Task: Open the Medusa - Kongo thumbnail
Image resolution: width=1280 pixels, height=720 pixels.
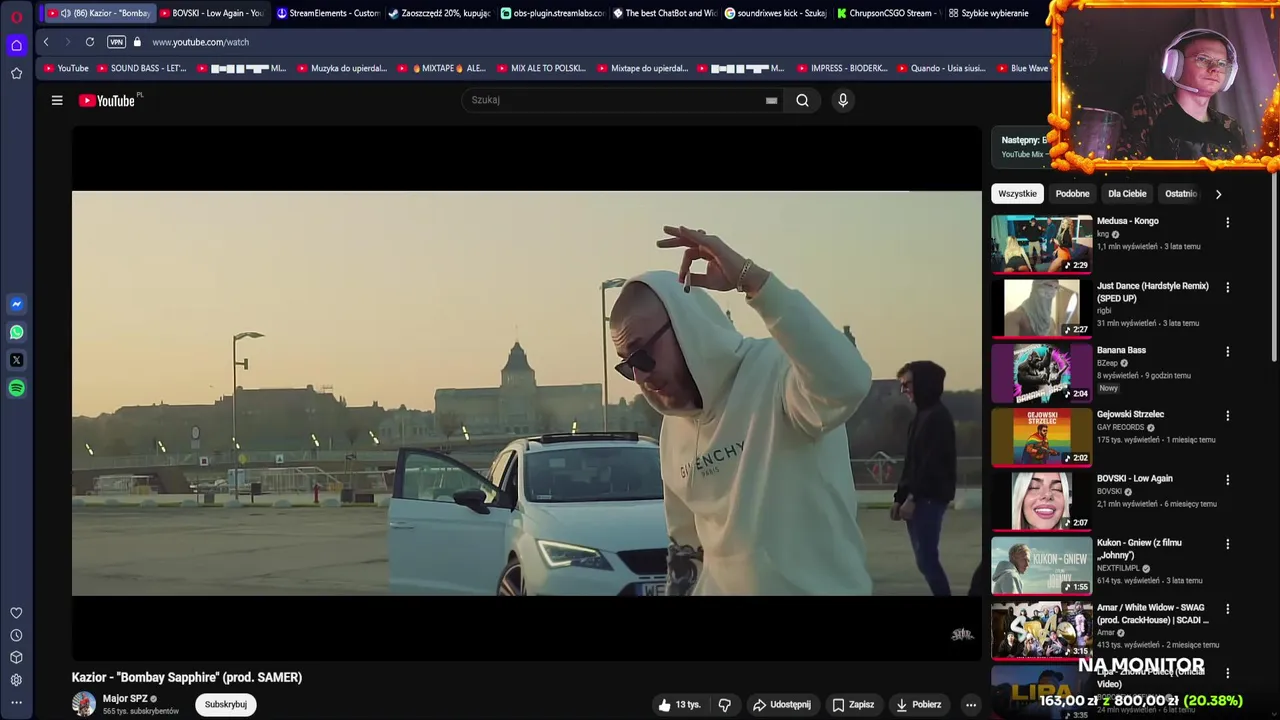Action: 1041,243
